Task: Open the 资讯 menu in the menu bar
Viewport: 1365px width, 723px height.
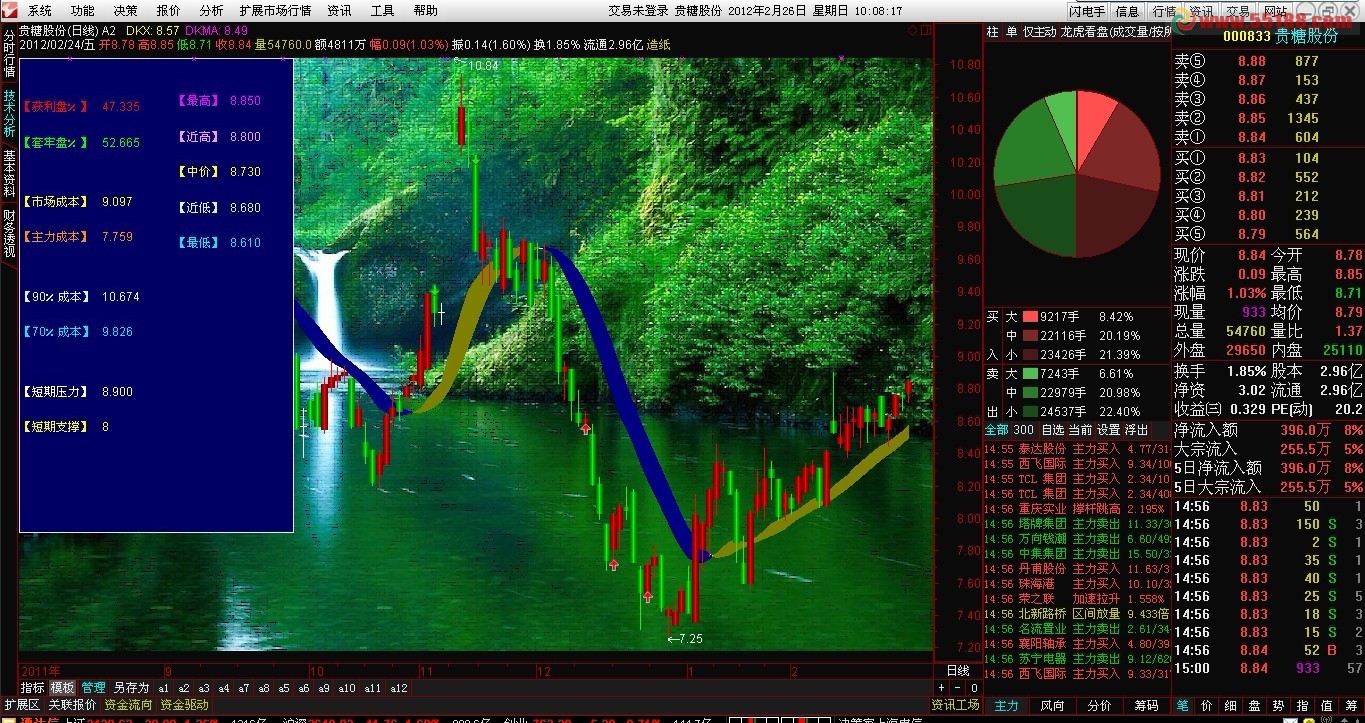Action: coord(339,11)
